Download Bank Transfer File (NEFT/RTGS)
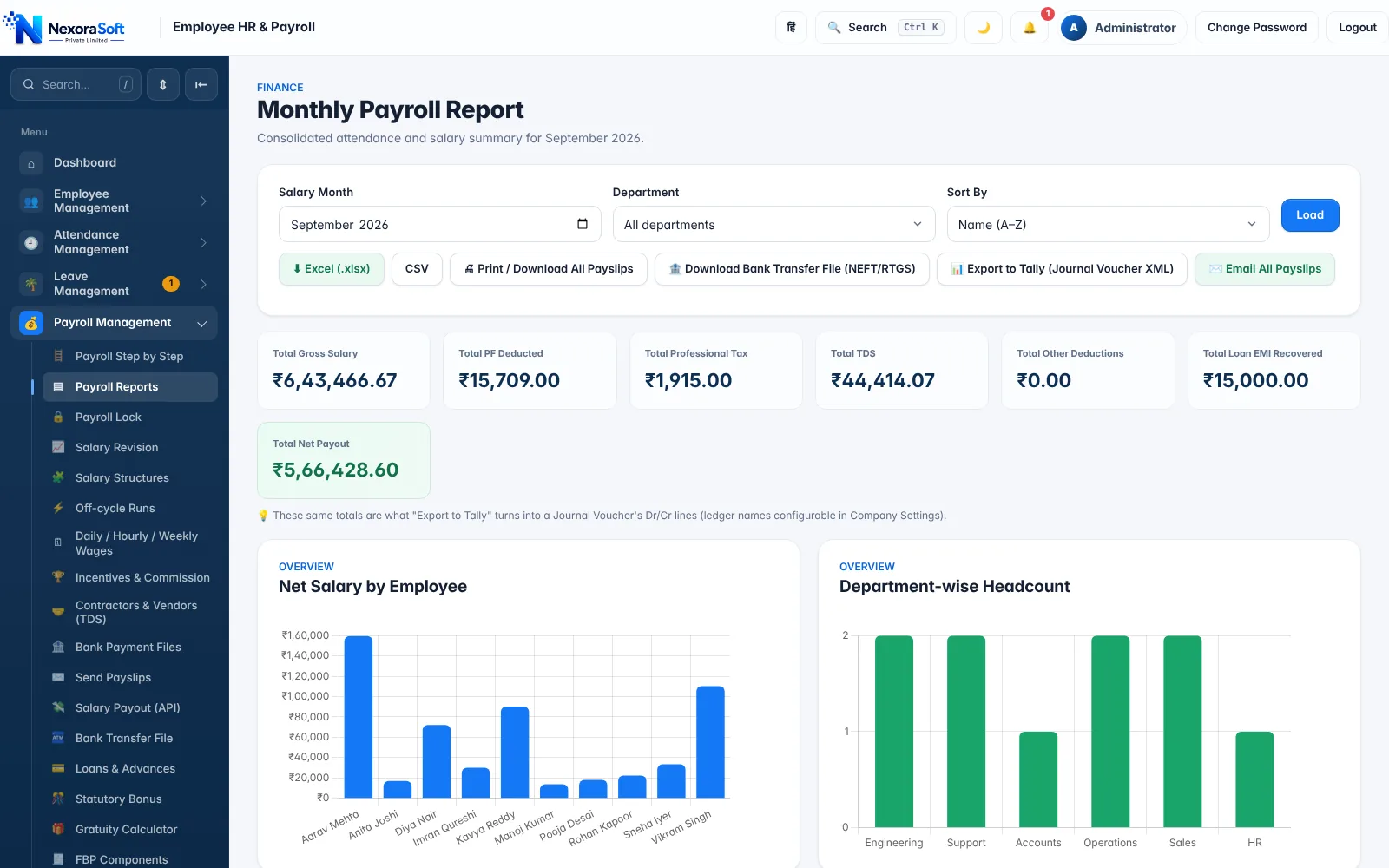 792,269
